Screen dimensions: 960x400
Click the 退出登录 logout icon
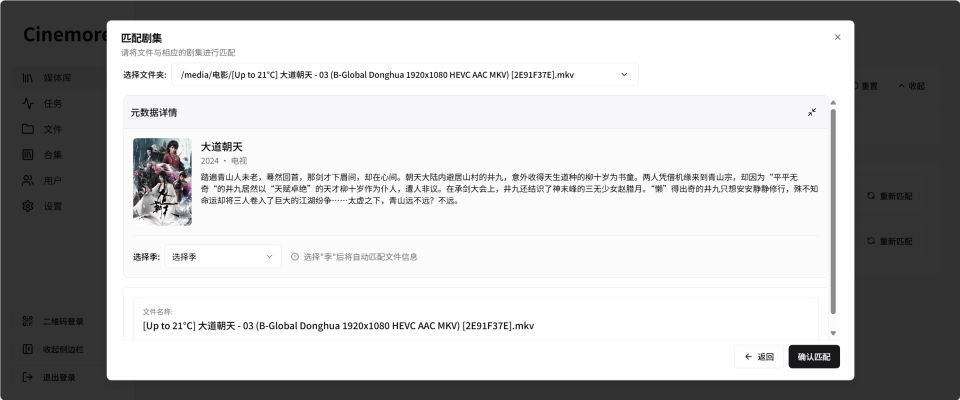coord(28,377)
